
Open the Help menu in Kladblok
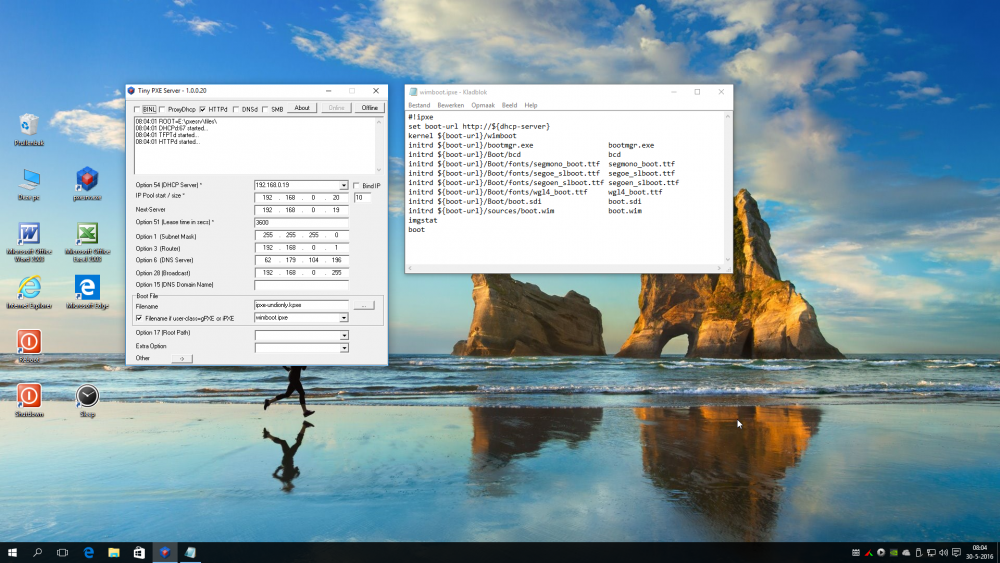531,105
